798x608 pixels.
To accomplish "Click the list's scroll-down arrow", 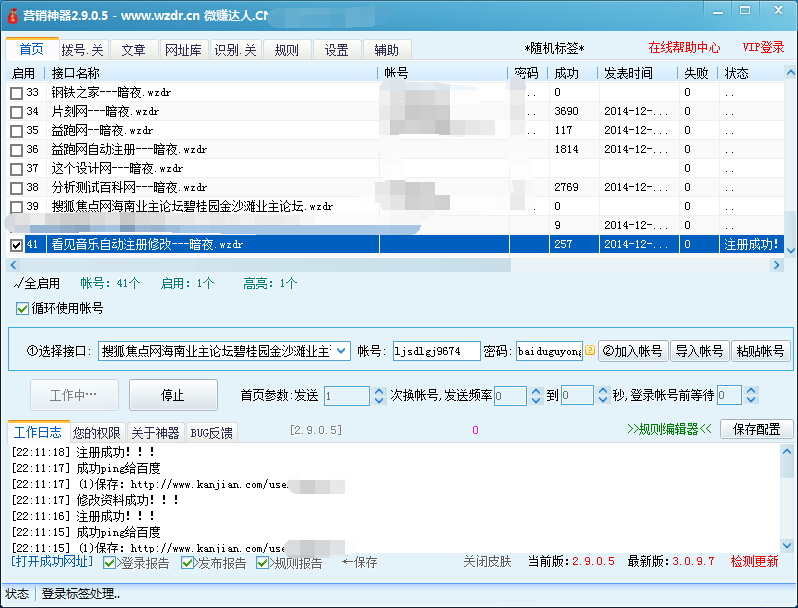I will click(x=790, y=249).
